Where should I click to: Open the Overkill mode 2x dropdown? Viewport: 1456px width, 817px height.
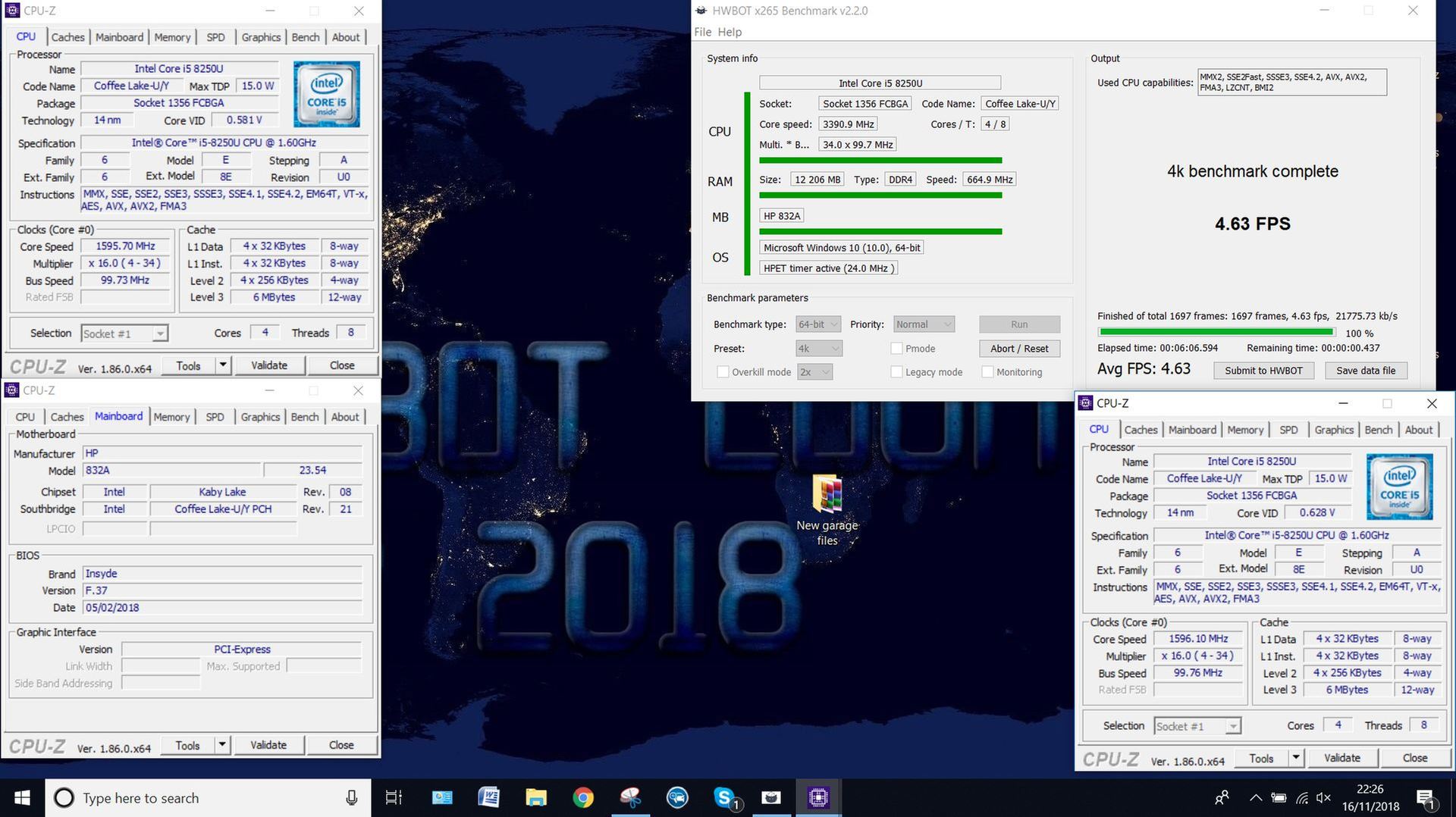point(814,372)
